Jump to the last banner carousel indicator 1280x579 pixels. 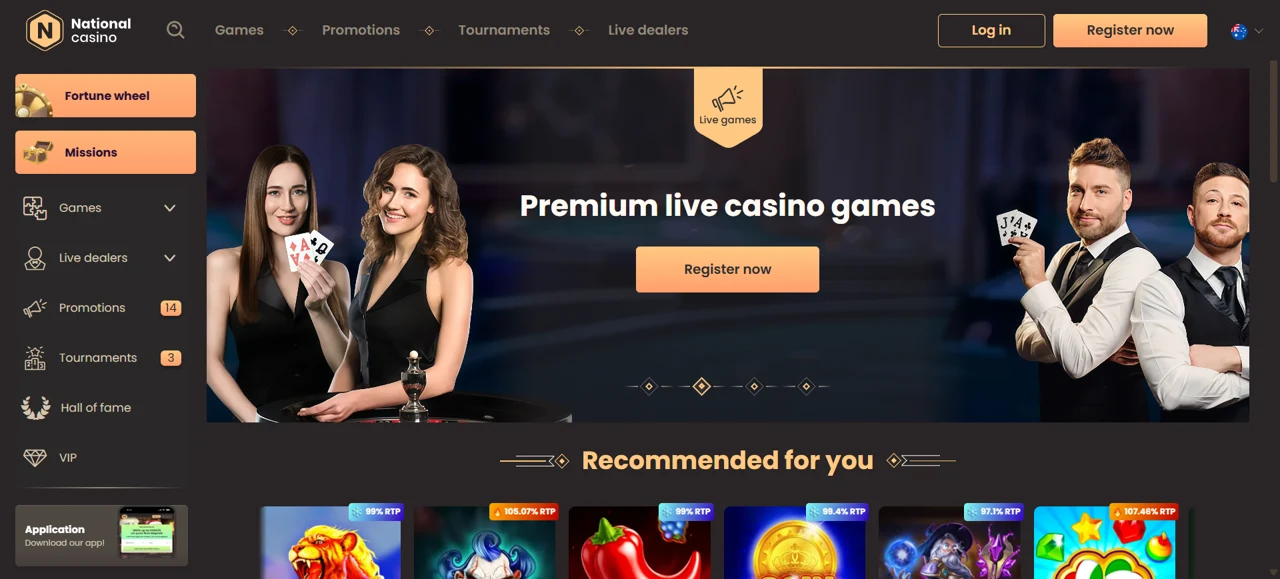point(806,386)
